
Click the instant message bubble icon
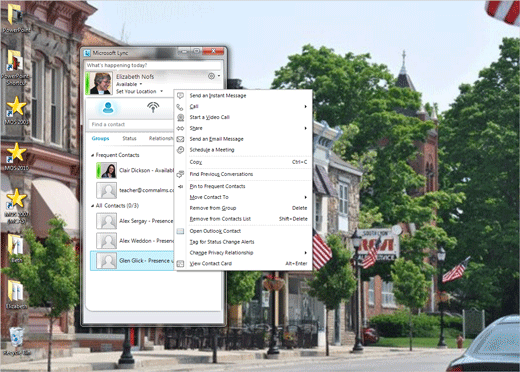pos(180,96)
